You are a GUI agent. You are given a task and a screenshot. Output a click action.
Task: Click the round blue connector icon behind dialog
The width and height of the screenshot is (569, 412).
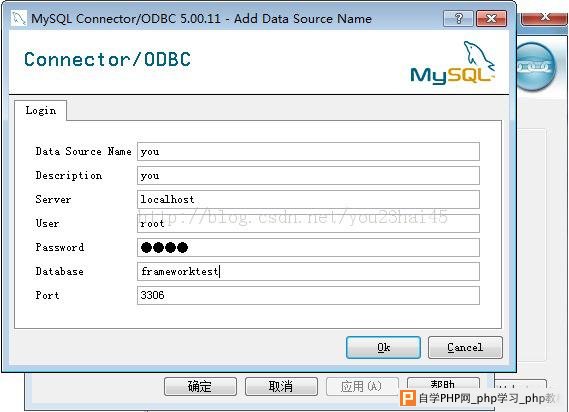[535, 67]
